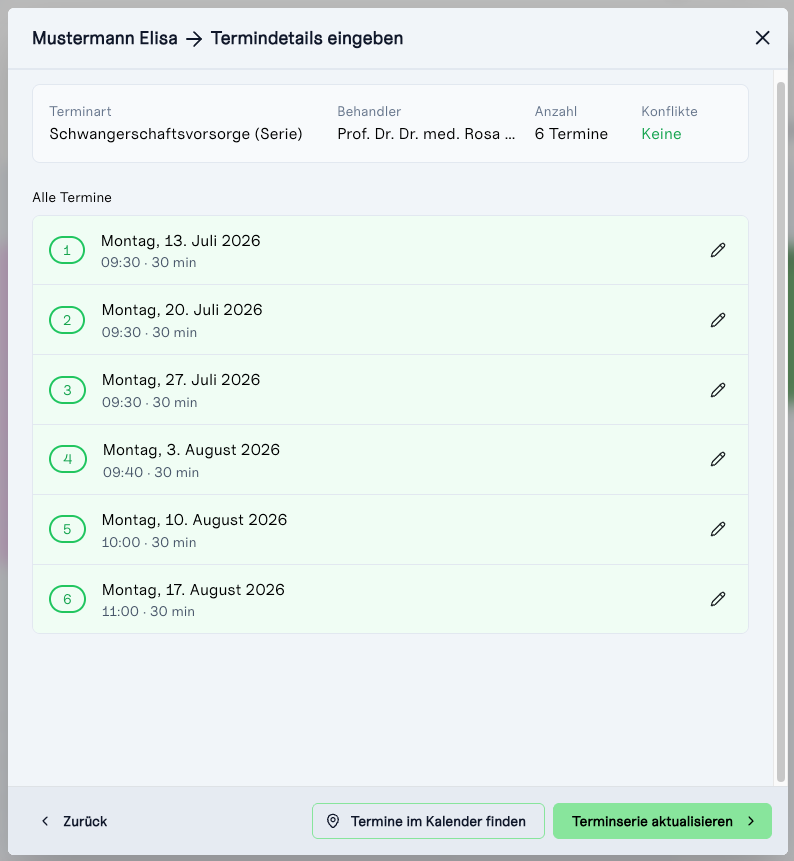Click the dialog's vertical scrollbar
794x861 pixels.
781,432
